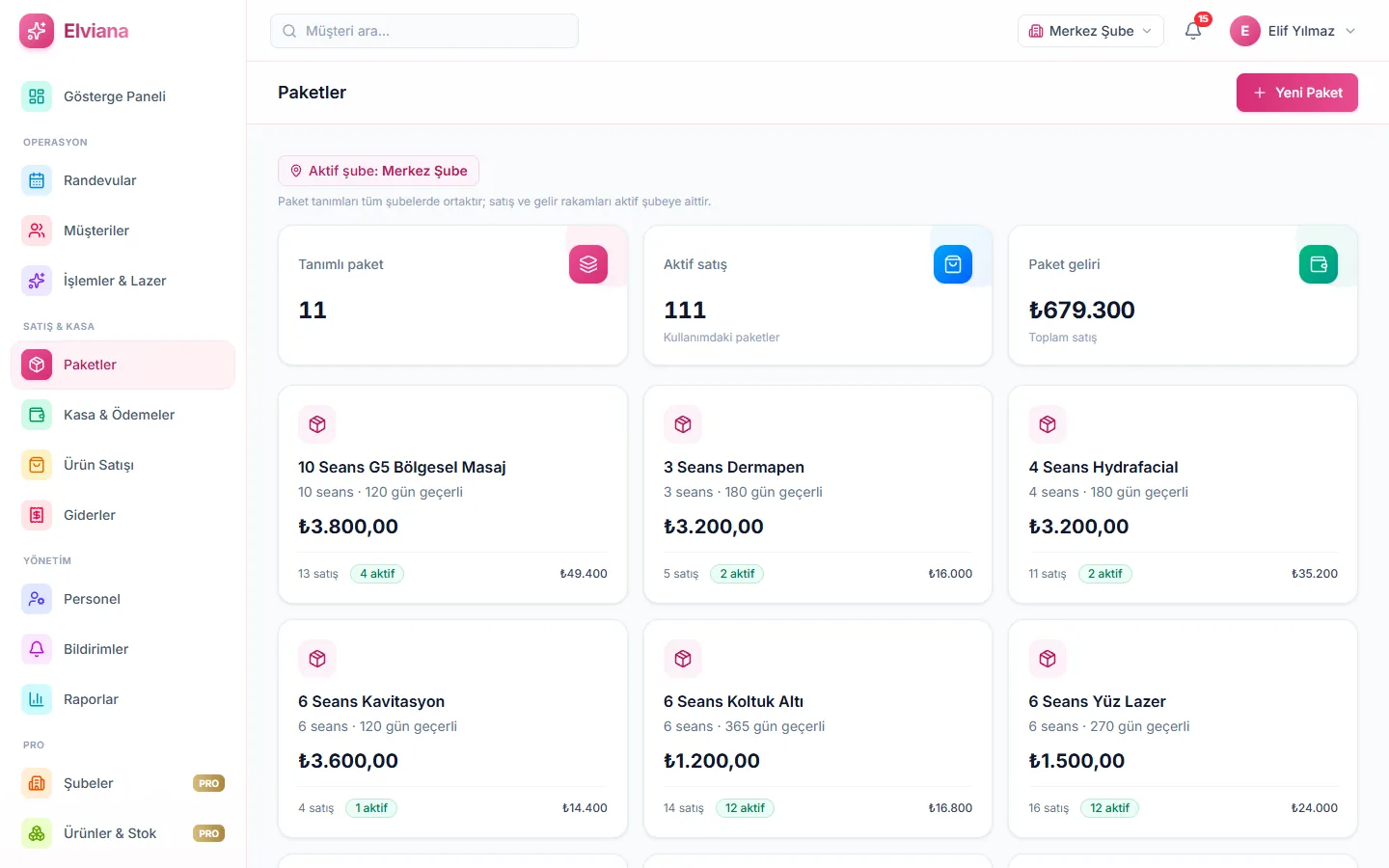This screenshot has width=1389, height=868.
Task: Click the package icon on 6 Seans Kavitasyon card
Action: pyautogui.click(x=317, y=659)
